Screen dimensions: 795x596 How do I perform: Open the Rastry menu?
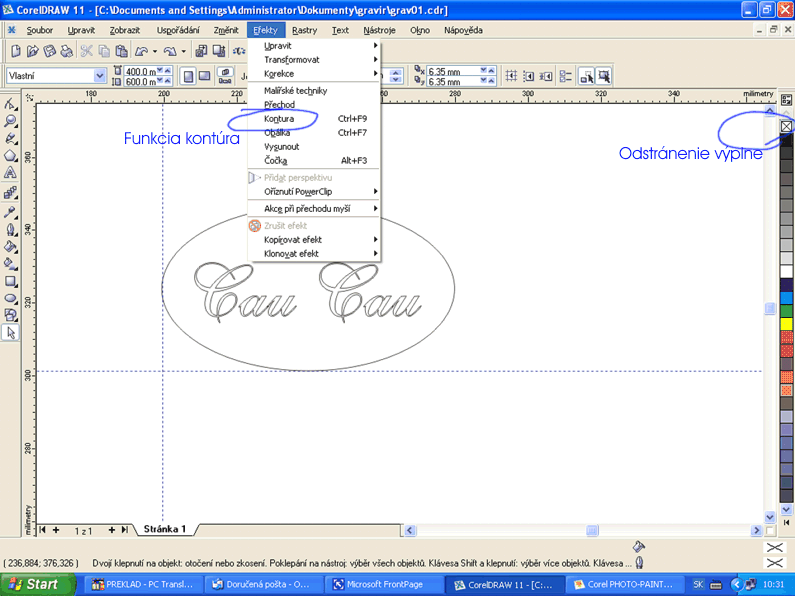(304, 30)
